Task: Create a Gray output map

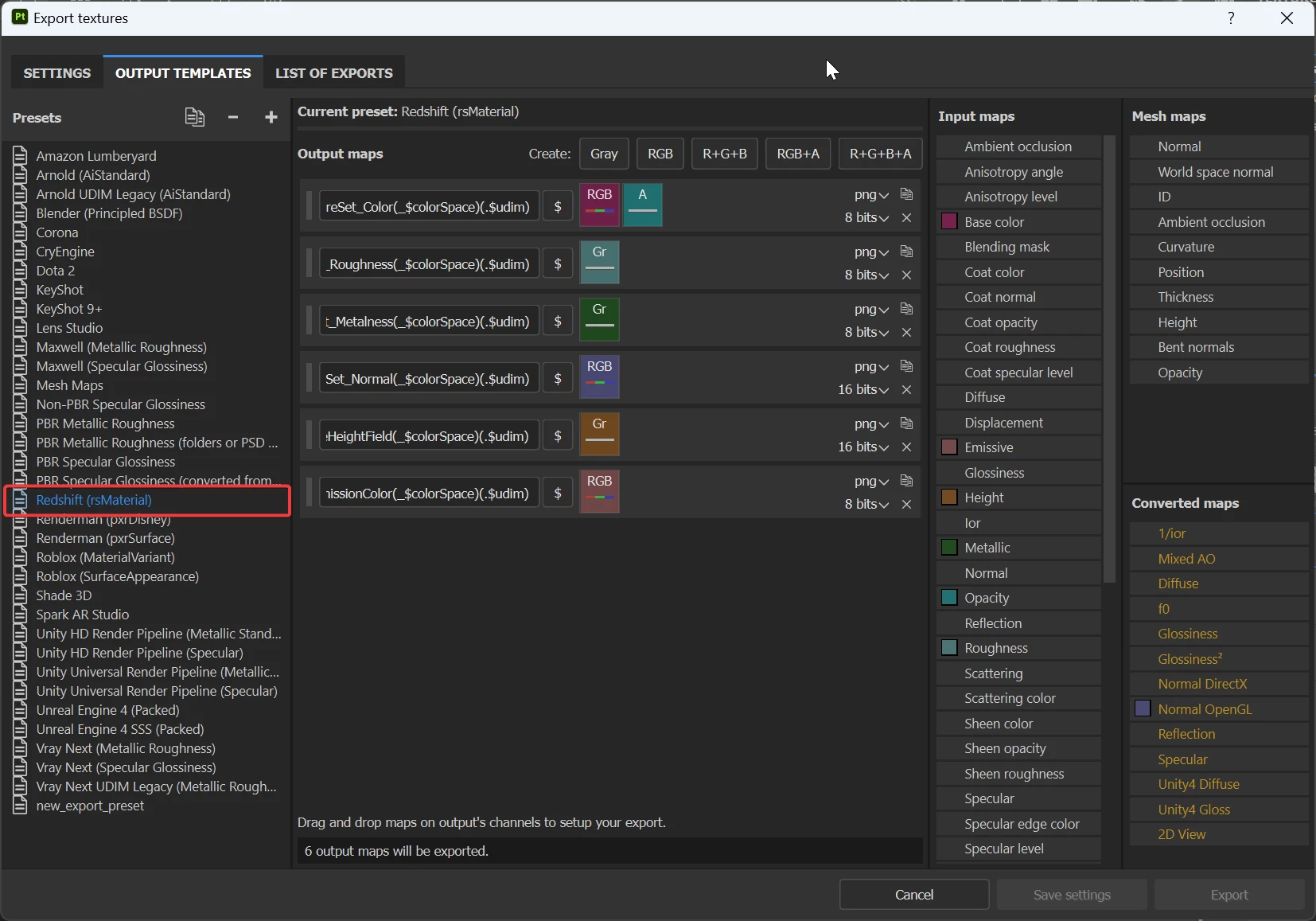Action: point(604,154)
